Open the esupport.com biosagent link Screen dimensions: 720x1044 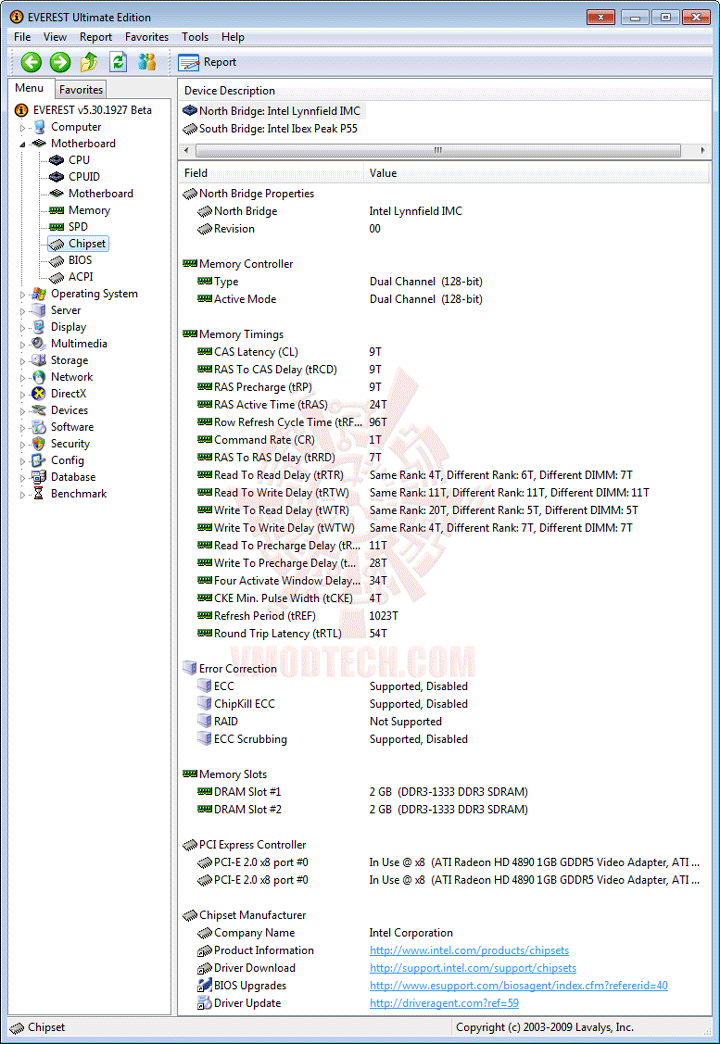(519, 985)
